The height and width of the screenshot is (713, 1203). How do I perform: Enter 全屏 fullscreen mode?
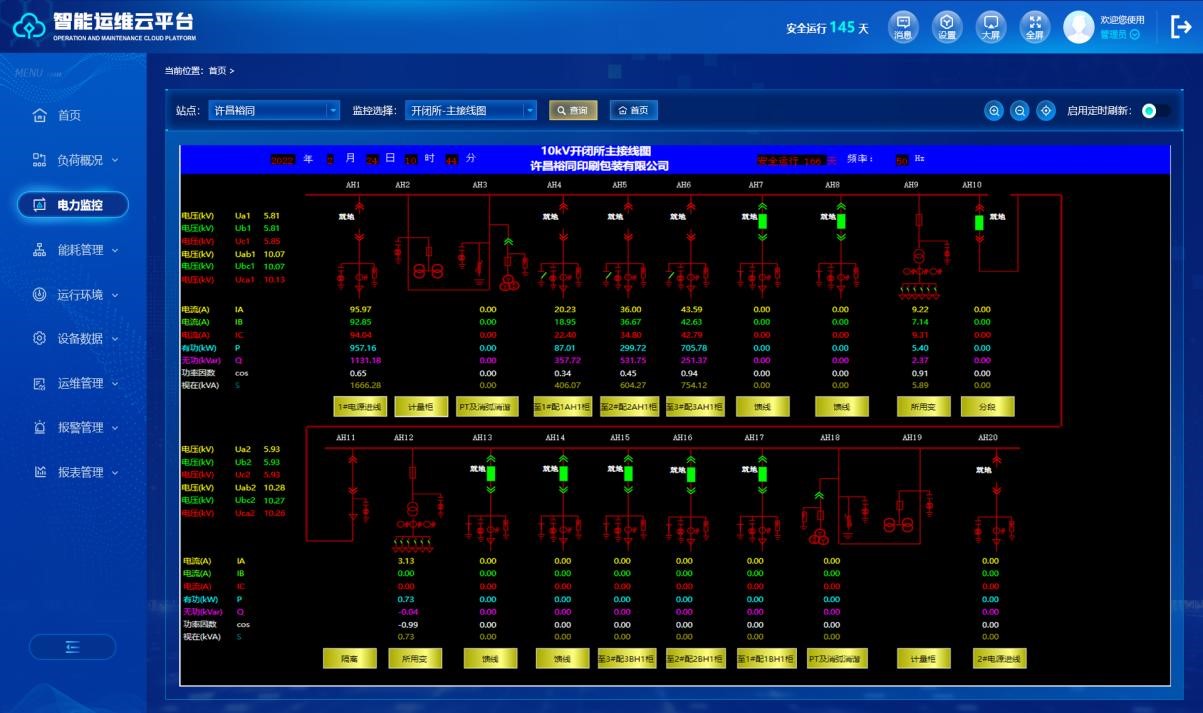tap(1034, 26)
